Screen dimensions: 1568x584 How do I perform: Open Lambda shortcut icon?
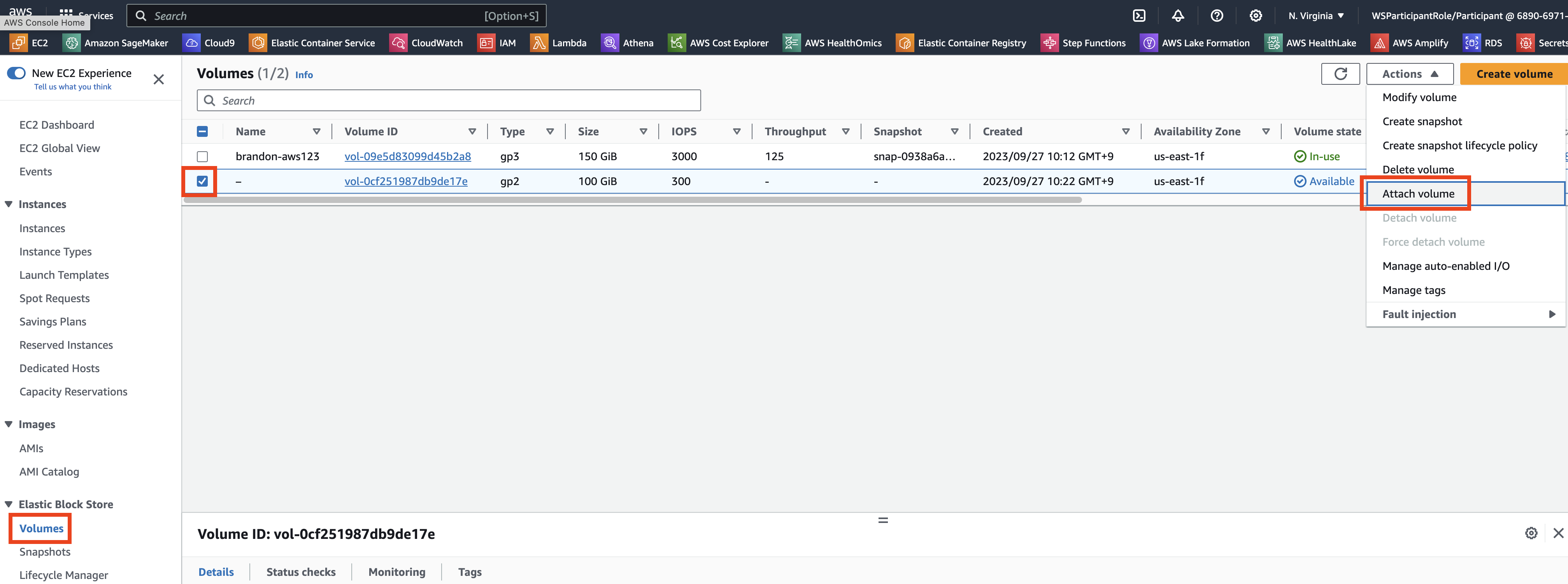pos(539,43)
